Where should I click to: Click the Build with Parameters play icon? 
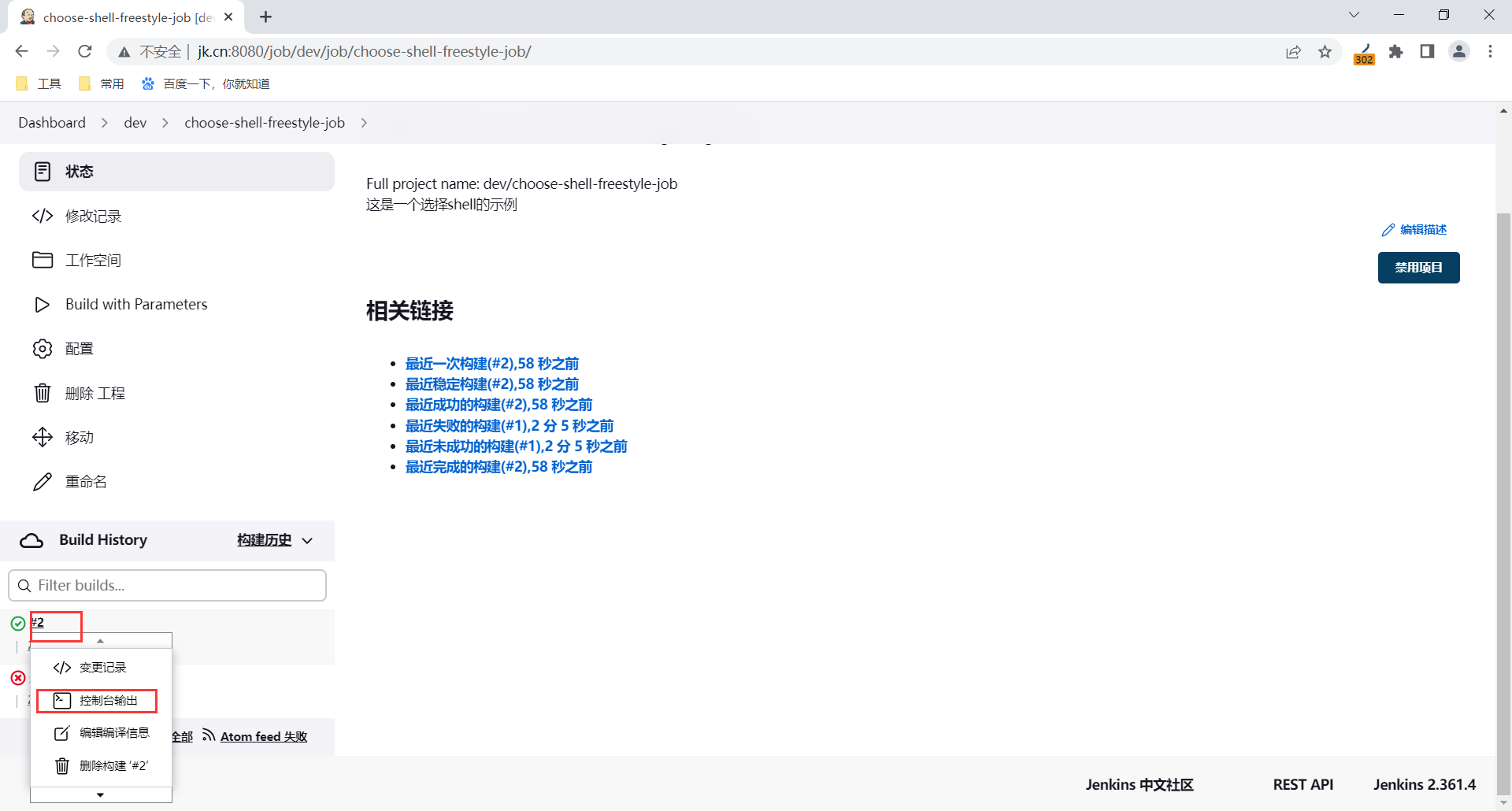(x=43, y=305)
